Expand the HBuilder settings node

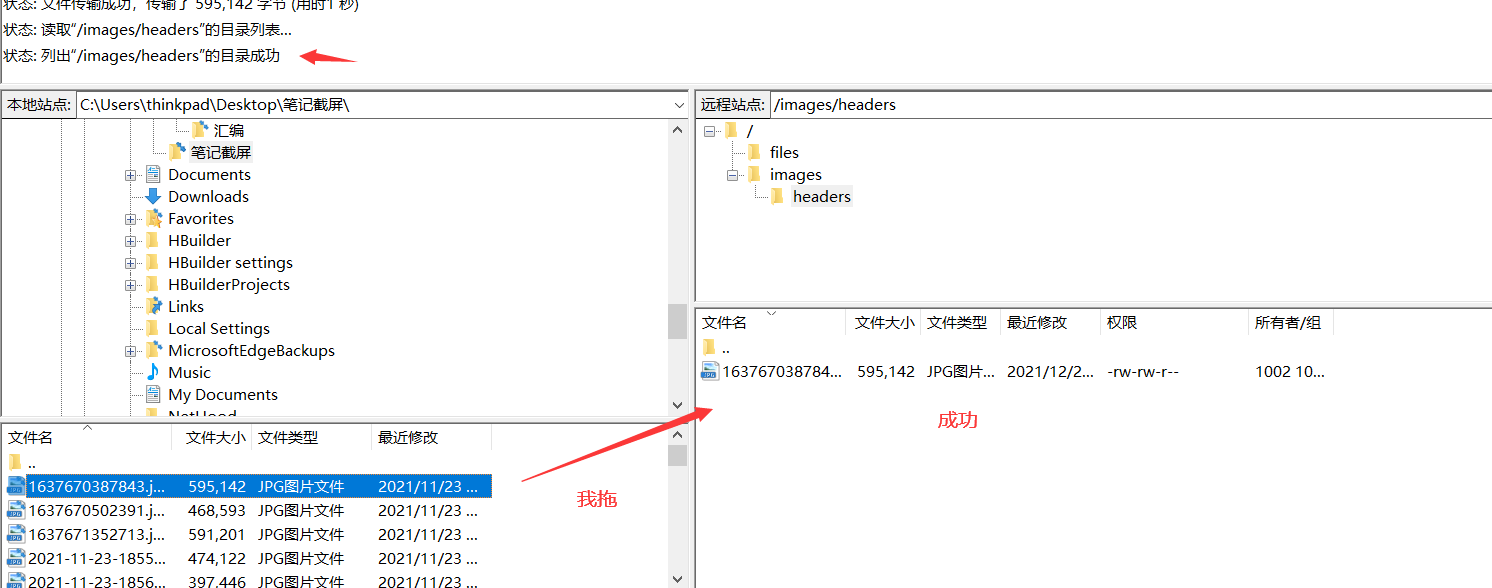(131, 262)
